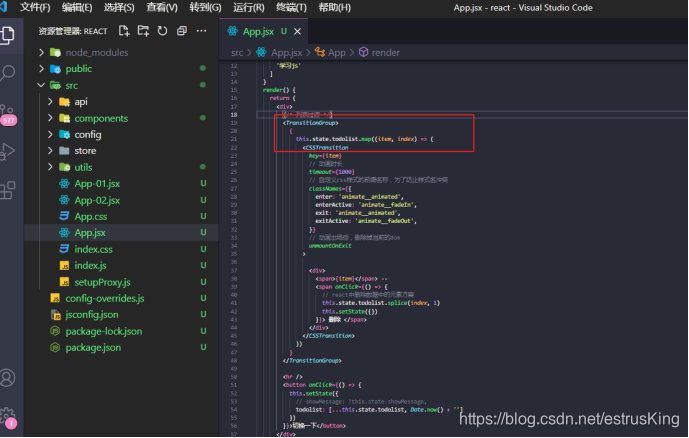Viewport: 689px width, 438px height.
Task: Click the New Folder icon in explorer header
Action: (x=143, y=31)
